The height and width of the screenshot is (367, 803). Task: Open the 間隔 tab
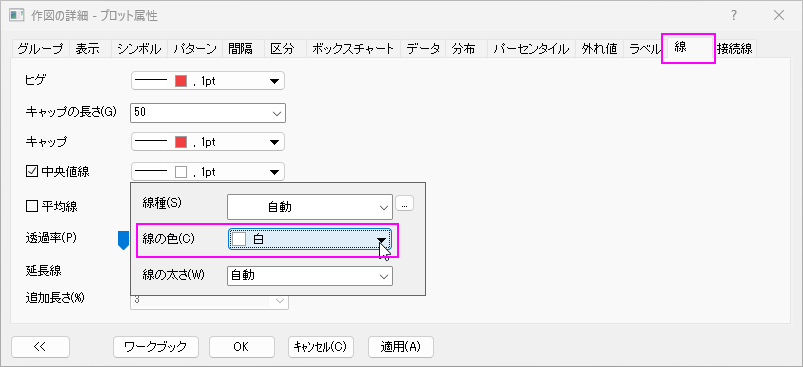tap(243, 49)
